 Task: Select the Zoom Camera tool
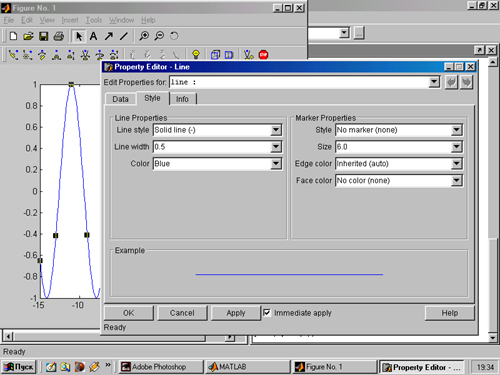(85, 55)
